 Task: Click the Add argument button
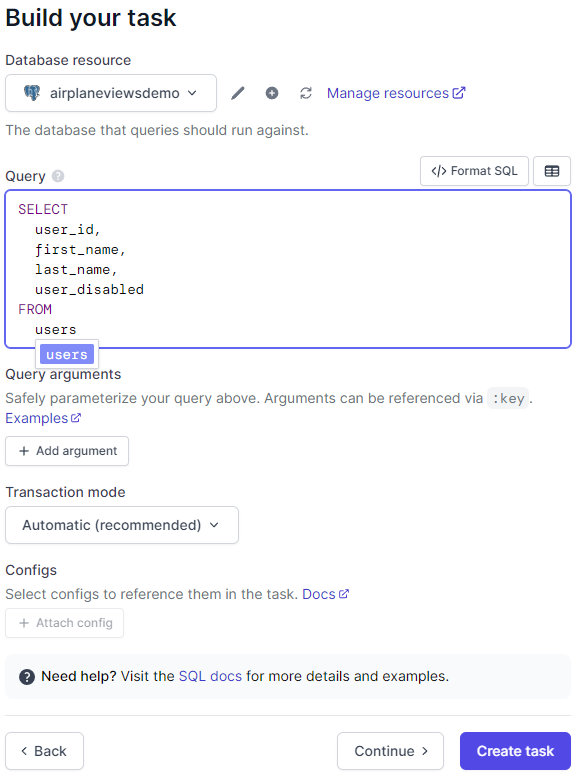coord(67,451)
